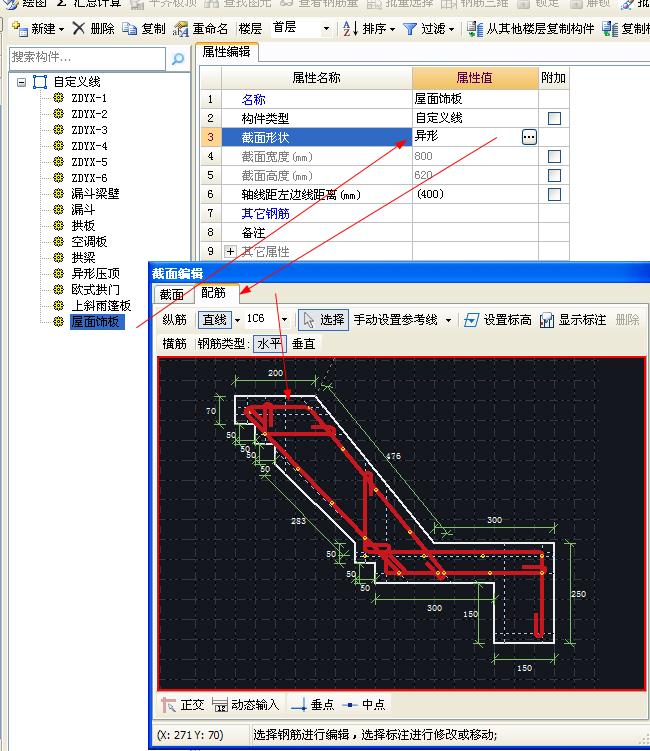Click the 删除 delete X icon
Viewport: 650px width, 751px height.
coord(79,29)
